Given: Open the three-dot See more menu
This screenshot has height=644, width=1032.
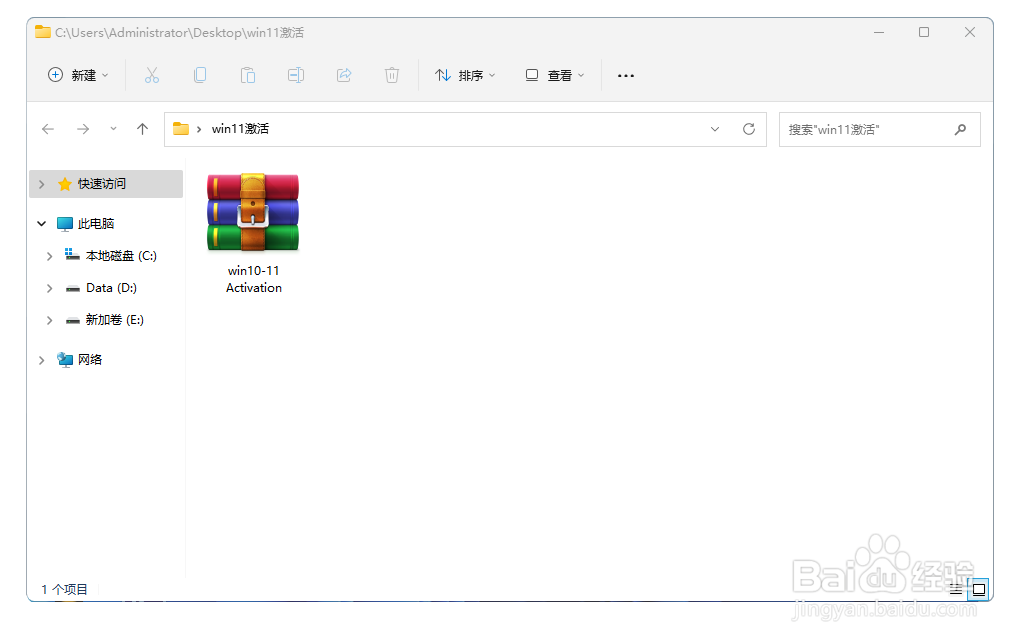Looking at the screenshot, I should 626,76.
